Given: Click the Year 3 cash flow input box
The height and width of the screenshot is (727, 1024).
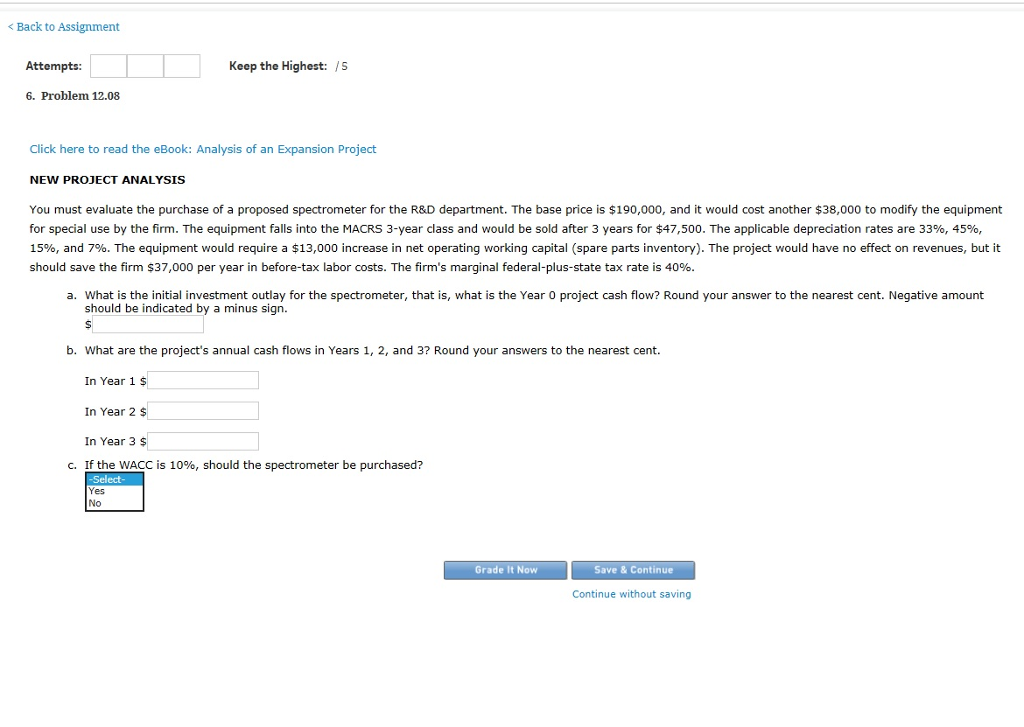Looking at the screenshot, I should coord(203,441).
